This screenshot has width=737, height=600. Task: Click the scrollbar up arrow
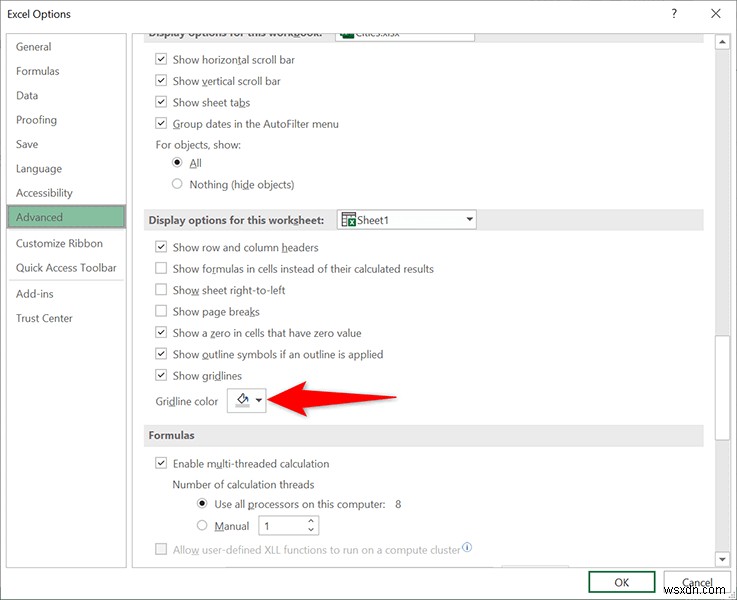(722, 42)
